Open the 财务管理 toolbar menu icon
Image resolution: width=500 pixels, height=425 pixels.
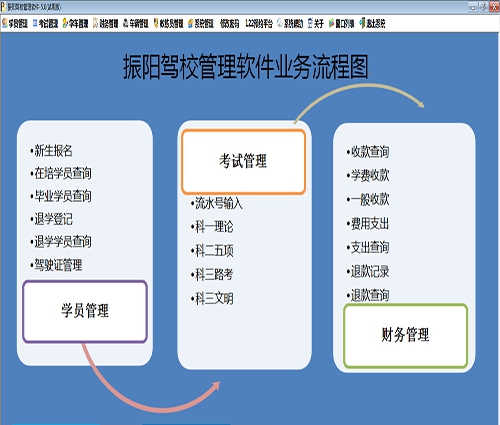(x=95, y=23)
